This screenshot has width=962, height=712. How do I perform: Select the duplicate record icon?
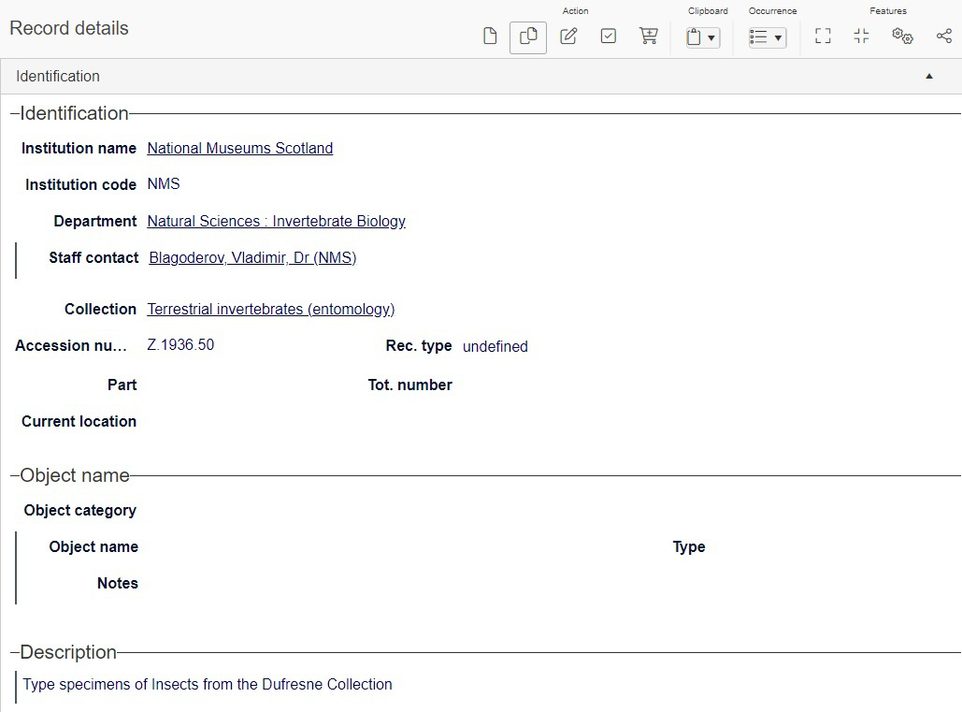point(528,35)
